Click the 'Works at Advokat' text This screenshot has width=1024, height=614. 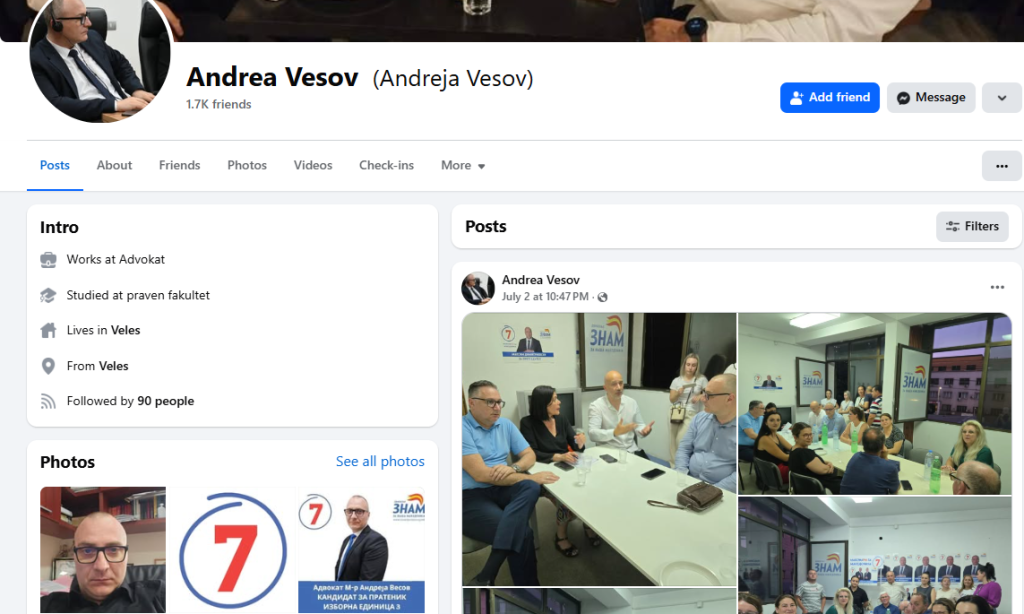[116, 259]
